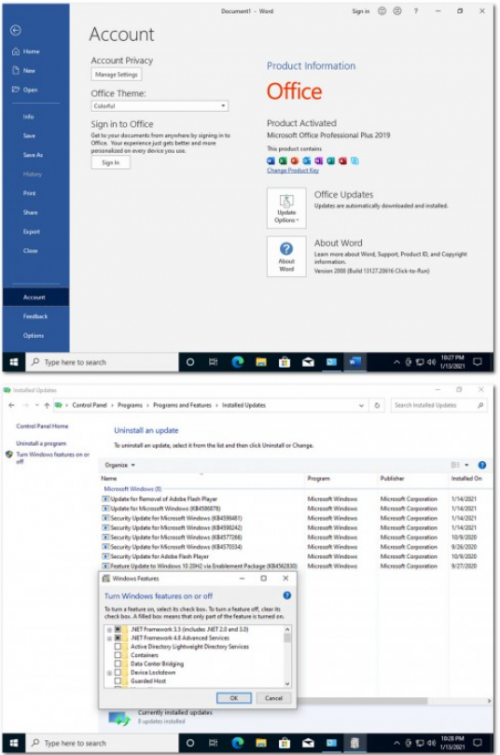Click the green Excel product icon
This screenshot has height=755, width=500.
click(283, 161)
